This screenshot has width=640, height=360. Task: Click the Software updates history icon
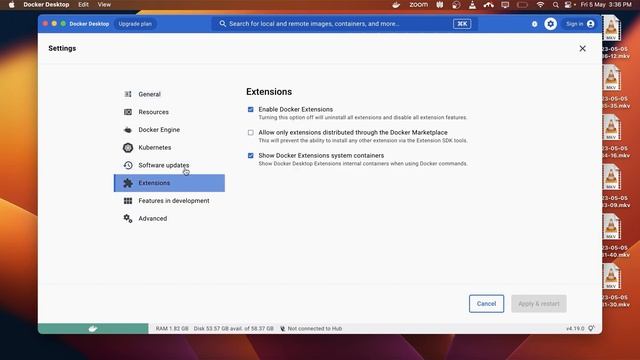coord(128,165)
